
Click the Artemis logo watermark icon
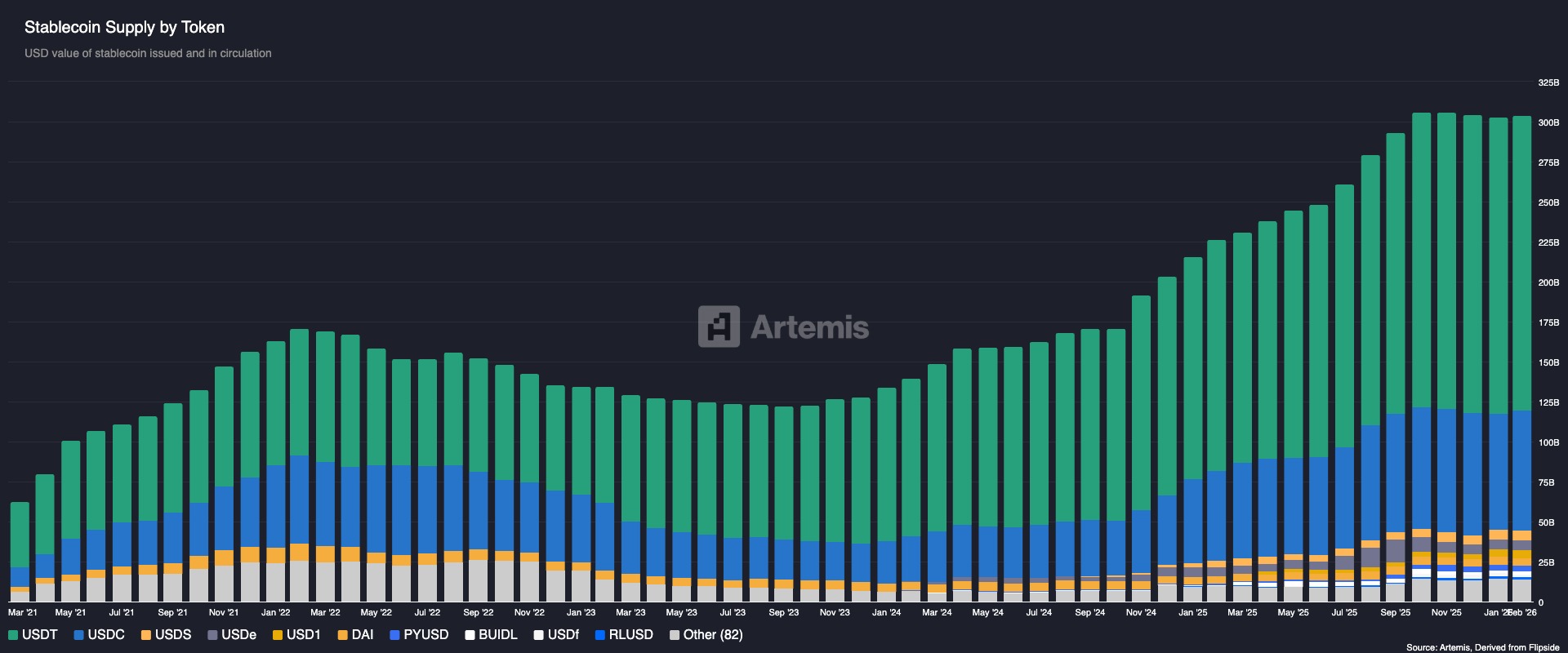click(x=719, y=326)
